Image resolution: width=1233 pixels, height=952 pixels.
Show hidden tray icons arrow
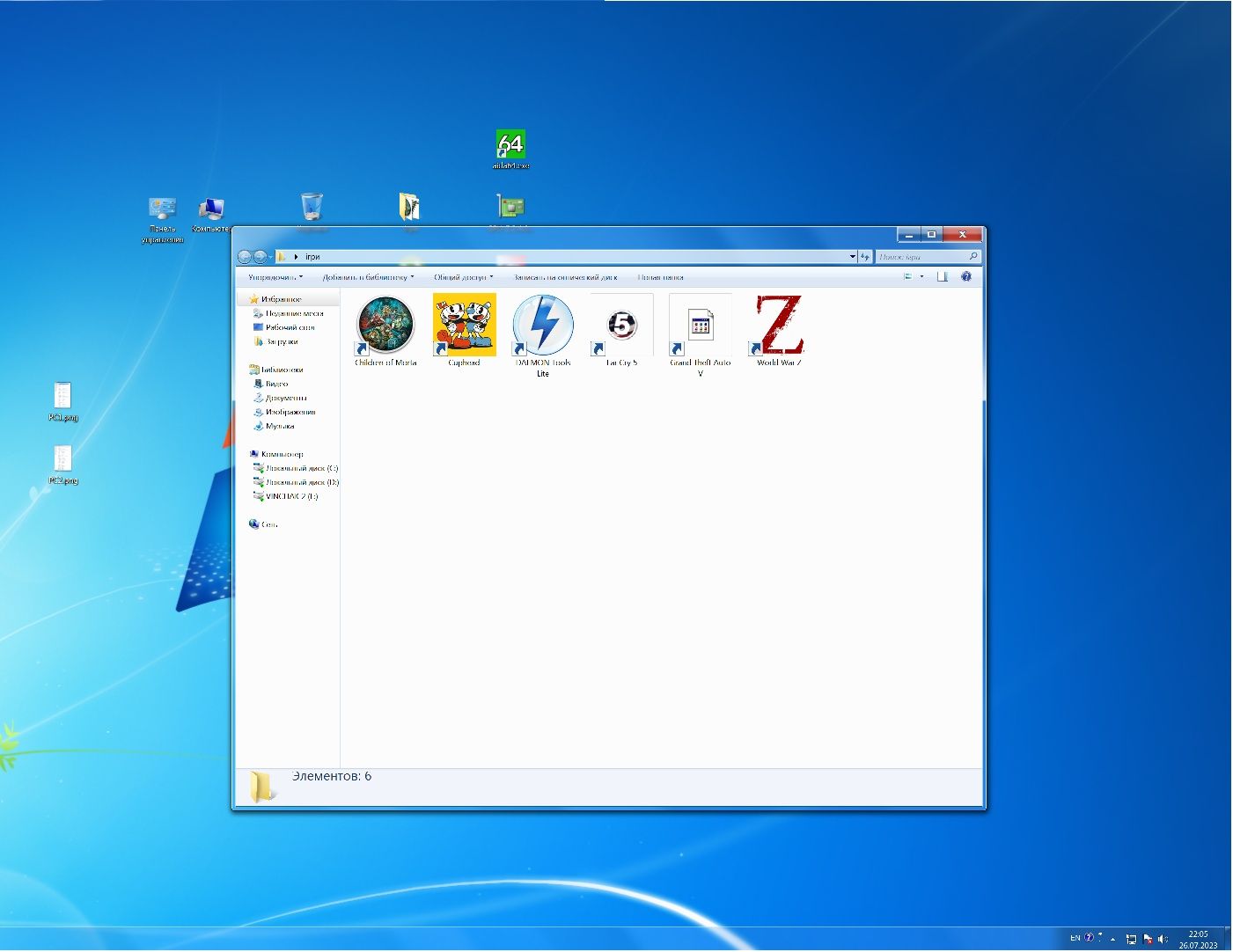tap(1113, 939)
